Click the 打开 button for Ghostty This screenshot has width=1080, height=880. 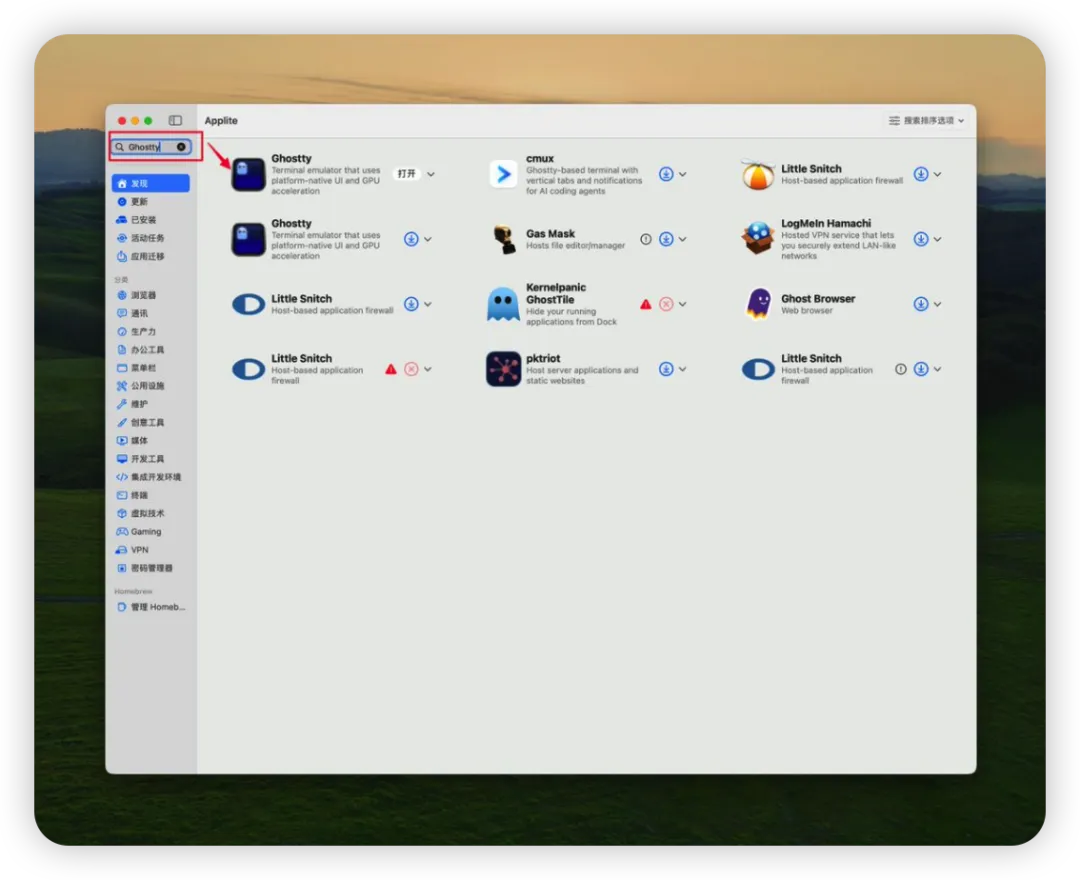[x=407, y=174]
